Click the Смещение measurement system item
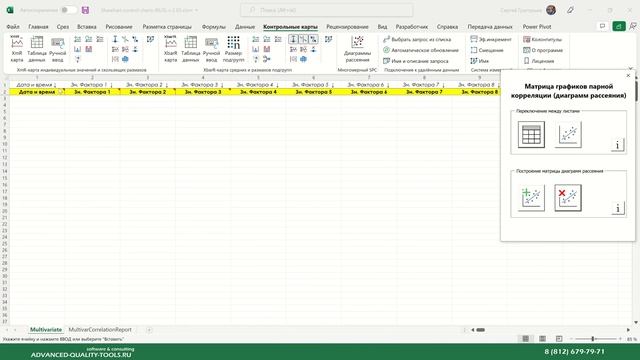Screen dimensions: 640x360 pyautogui.click(x=487, y=50)
